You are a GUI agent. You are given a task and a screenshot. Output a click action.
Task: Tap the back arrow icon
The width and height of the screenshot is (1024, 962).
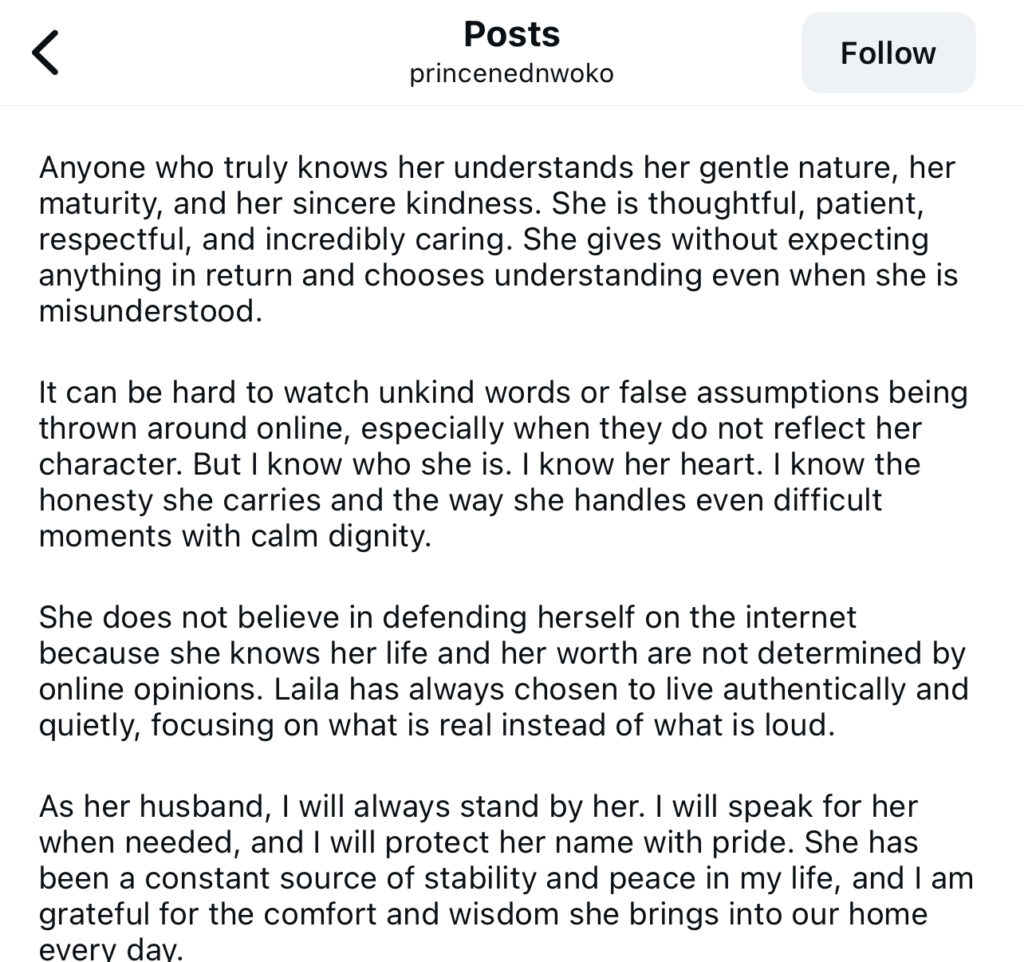coord(46,53)
